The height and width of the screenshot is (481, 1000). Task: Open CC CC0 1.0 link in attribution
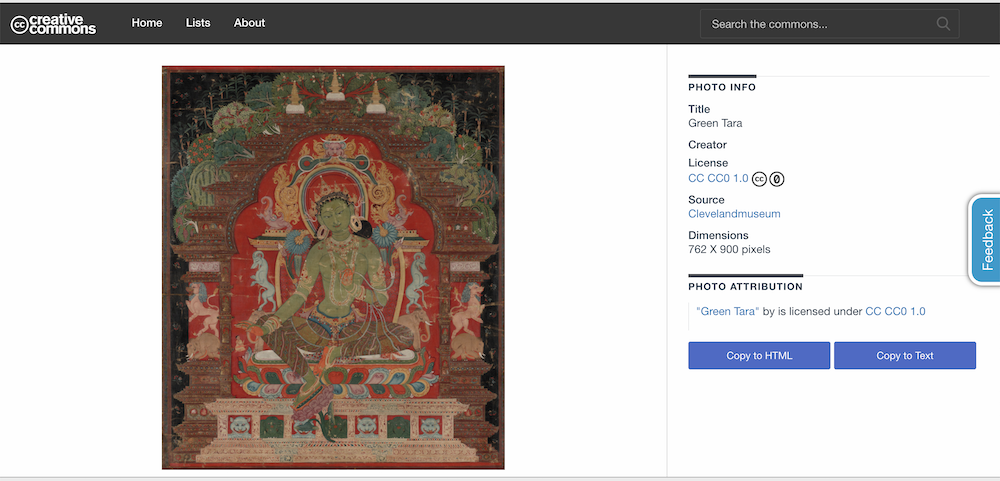895,311
